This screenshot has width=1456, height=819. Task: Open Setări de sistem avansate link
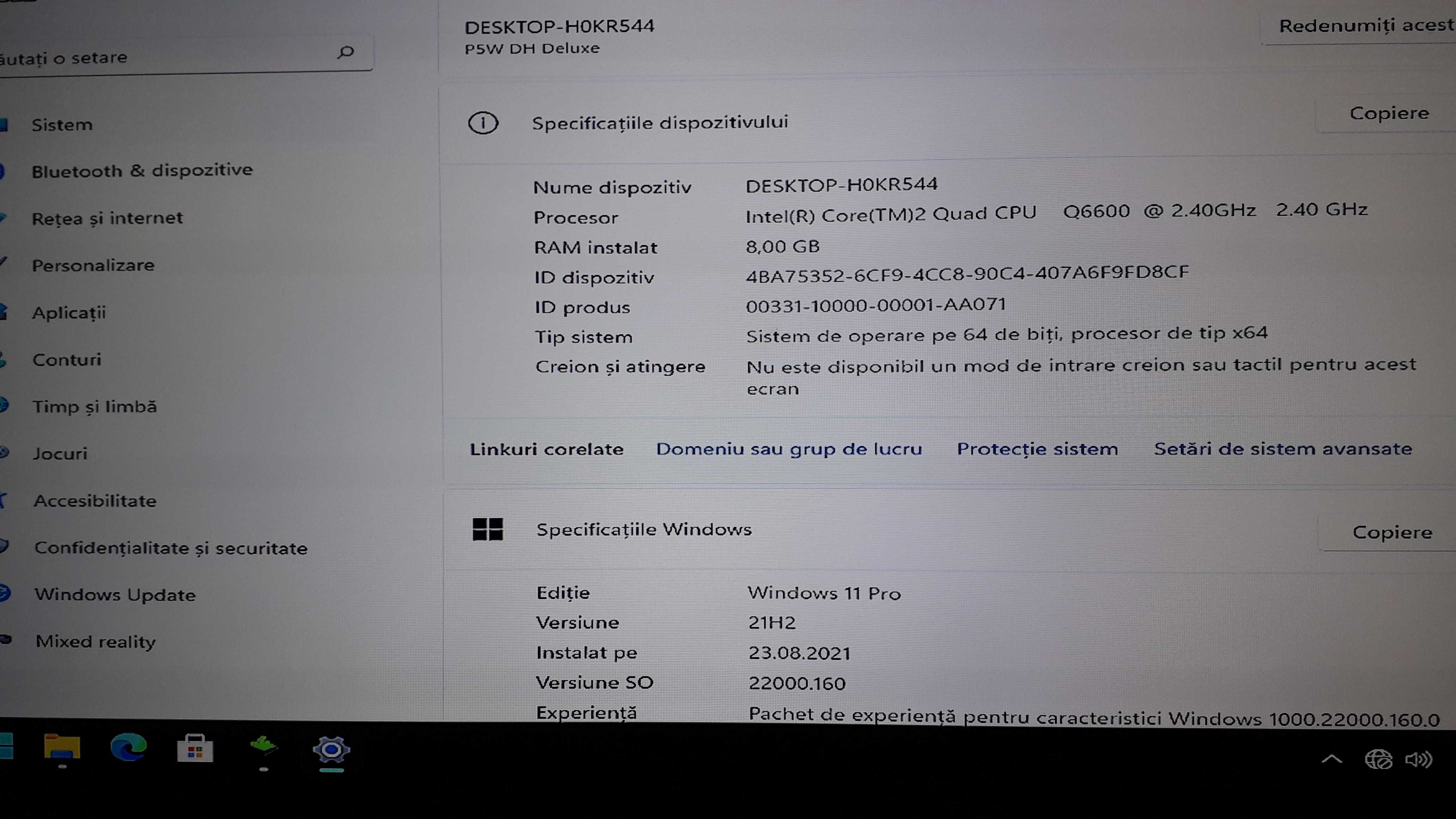click(1283, 449)
